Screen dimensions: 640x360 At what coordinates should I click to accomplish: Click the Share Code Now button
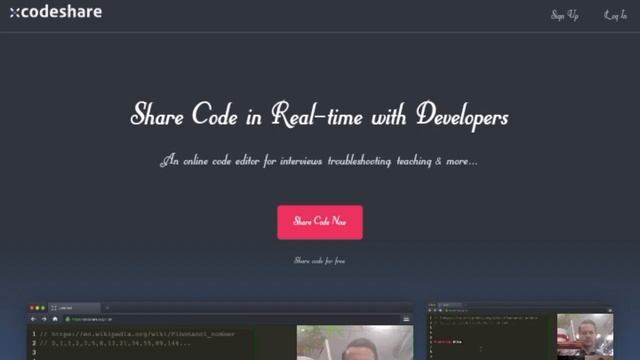(x=320, y=222)
